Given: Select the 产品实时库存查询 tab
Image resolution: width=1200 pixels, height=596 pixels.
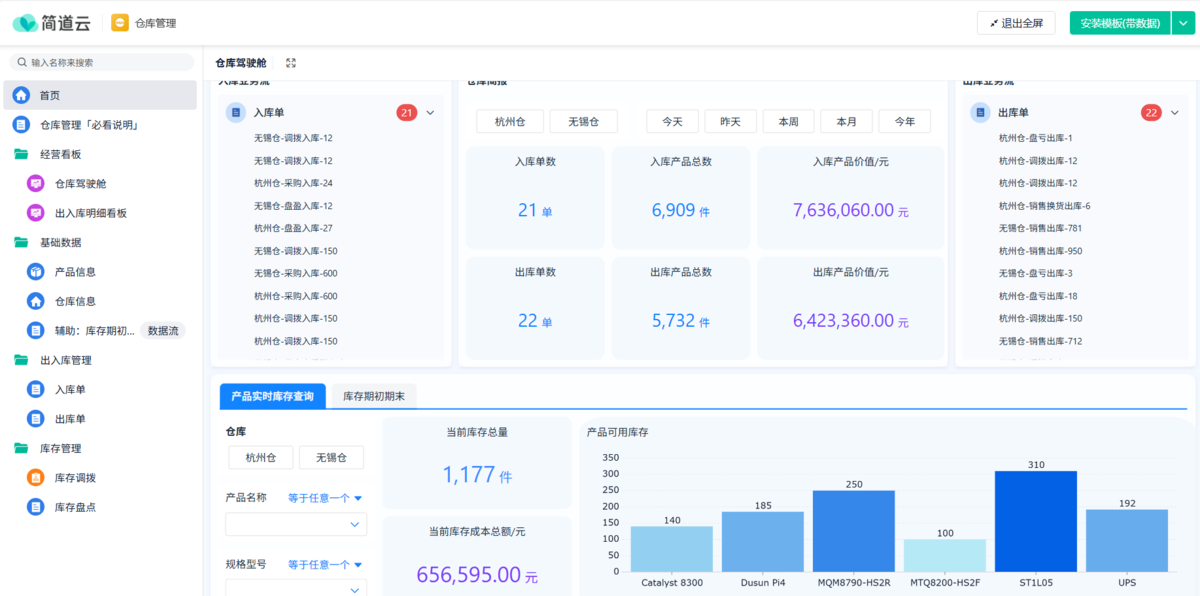Looking at the screenshot, I should click(272, 397).
